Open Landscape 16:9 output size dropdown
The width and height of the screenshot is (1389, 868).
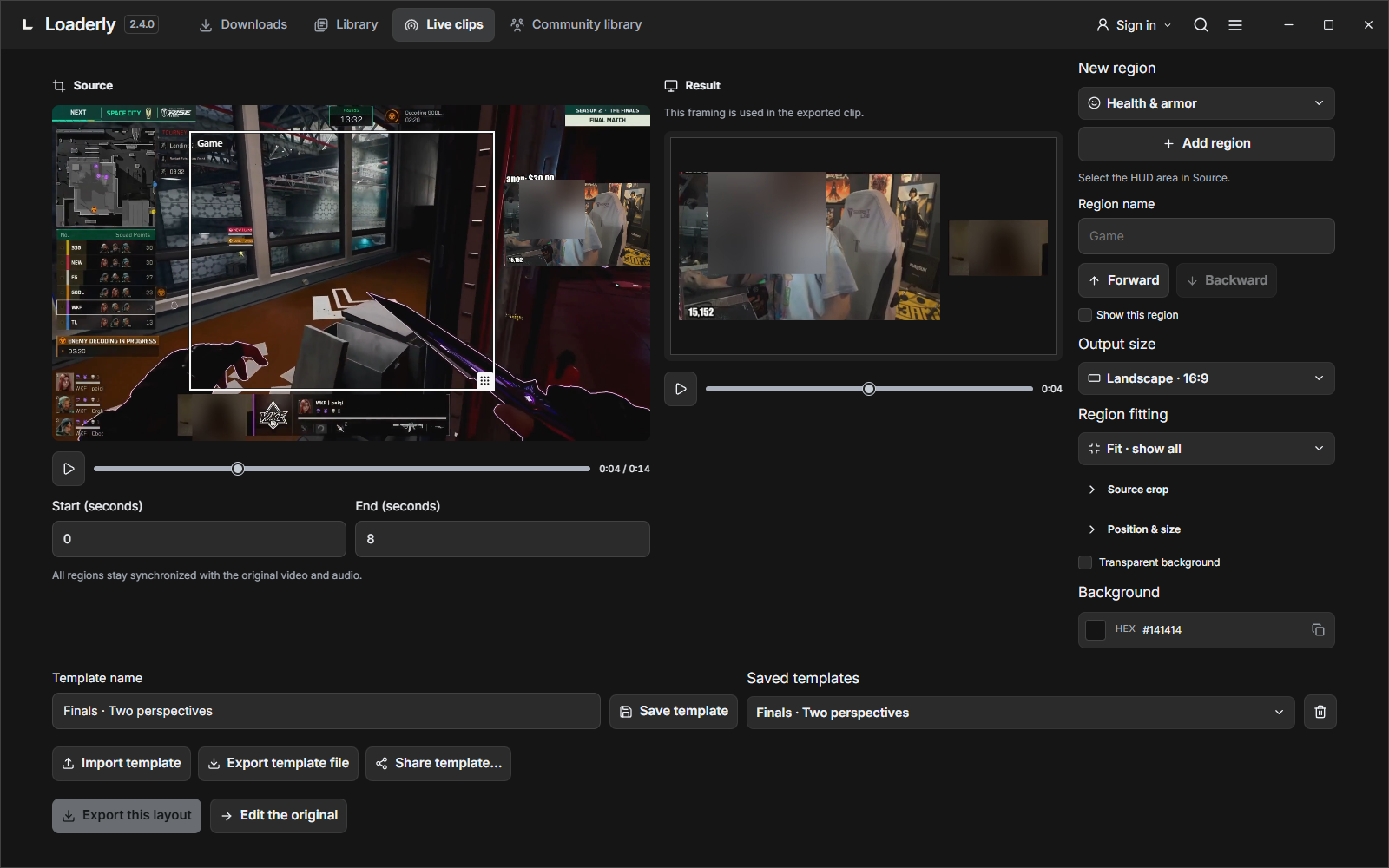pos(1207,378)
